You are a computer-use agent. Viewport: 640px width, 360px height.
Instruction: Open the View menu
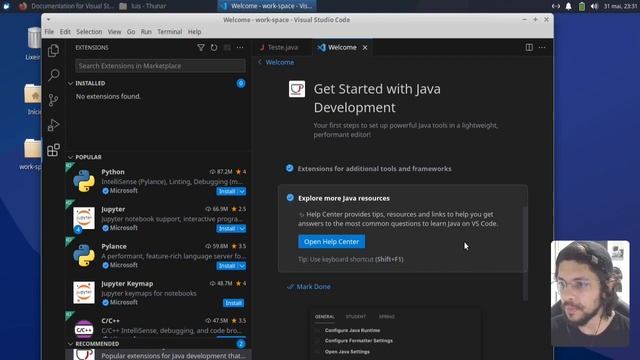(x=114, y=32)
